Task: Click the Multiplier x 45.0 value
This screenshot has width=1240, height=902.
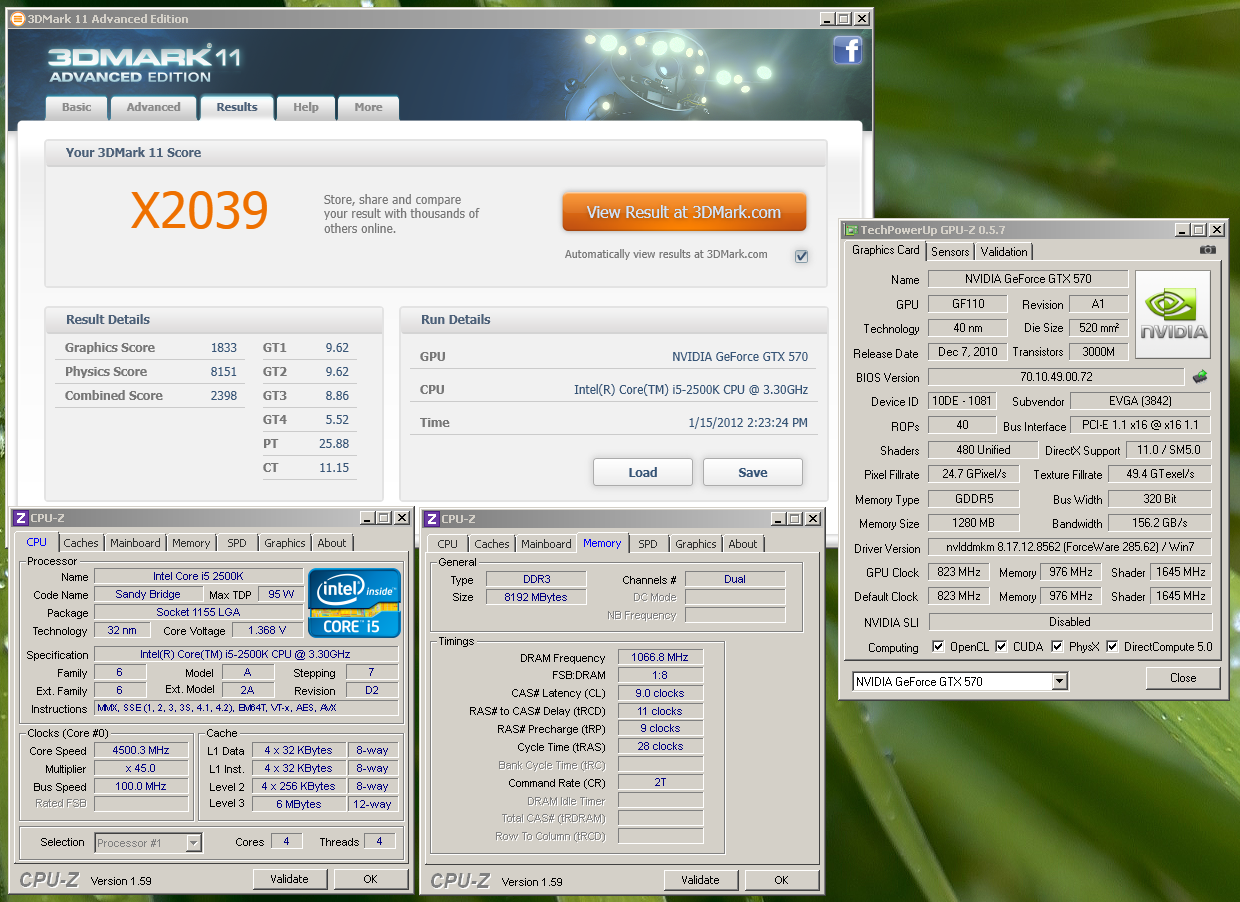Action: coord(141,768)
